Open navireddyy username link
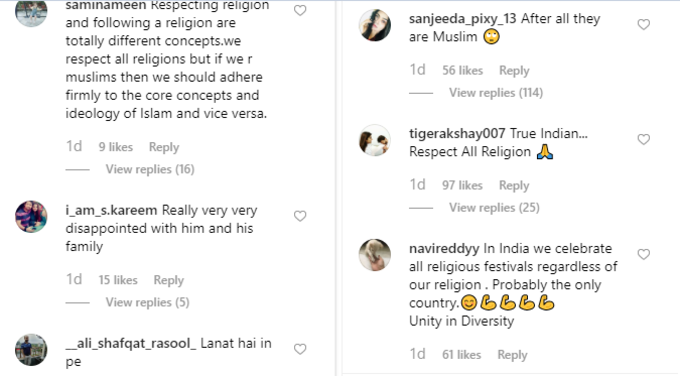Image resolution: width=680 pixels, height=376 pixels. coord(444,249)
